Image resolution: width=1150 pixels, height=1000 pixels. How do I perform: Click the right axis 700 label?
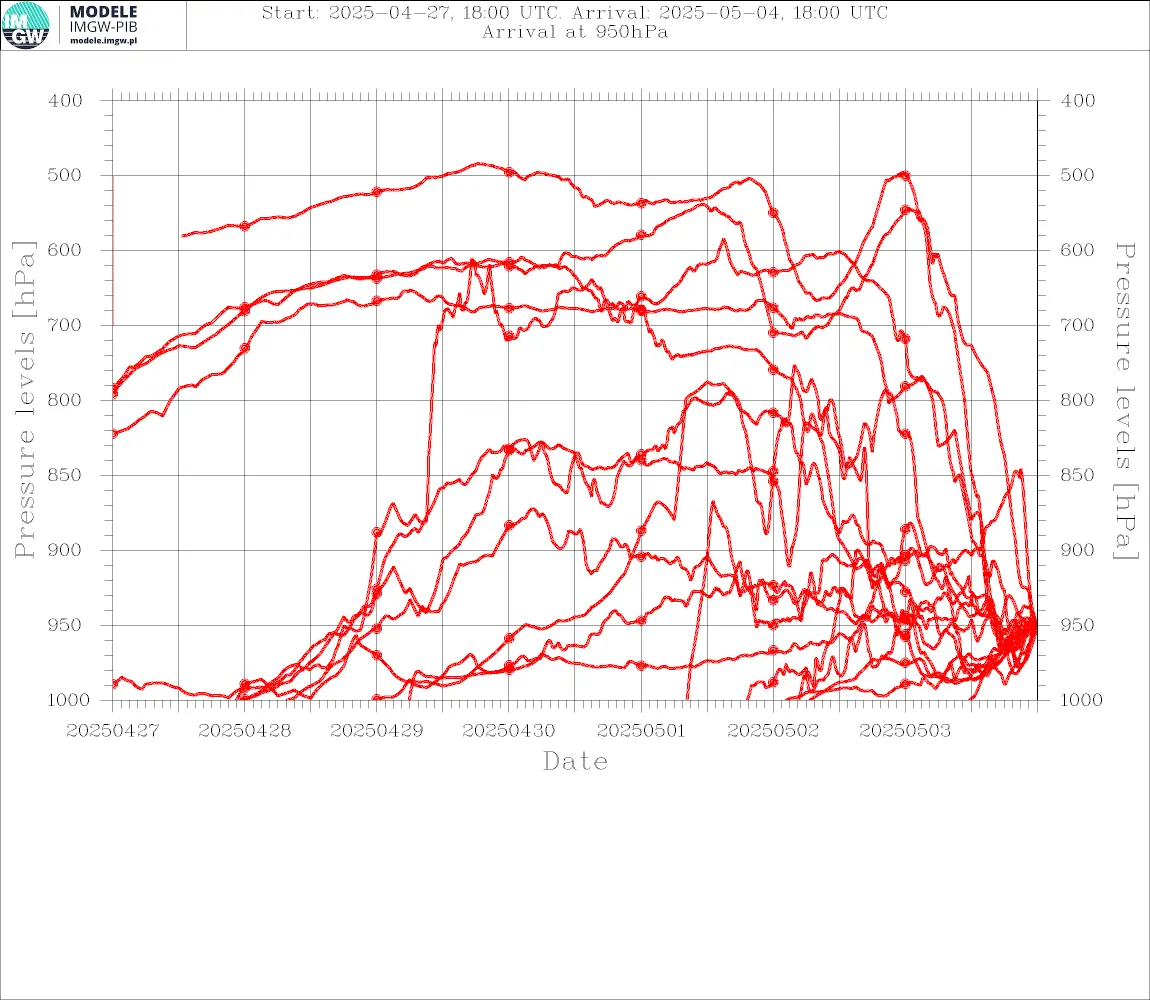pyautogui.click(x=1077, y=325)
